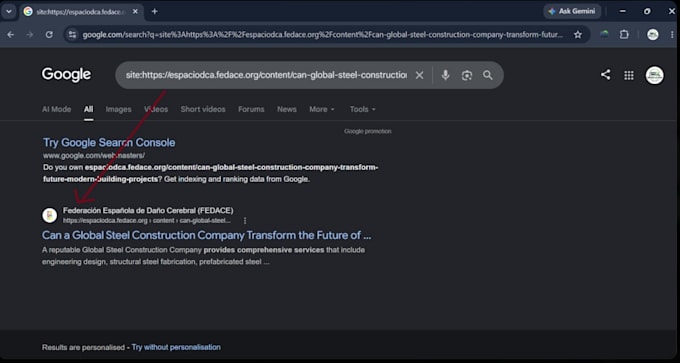Click the Google logo
The image size is (680, 363).
pos(66,75)
